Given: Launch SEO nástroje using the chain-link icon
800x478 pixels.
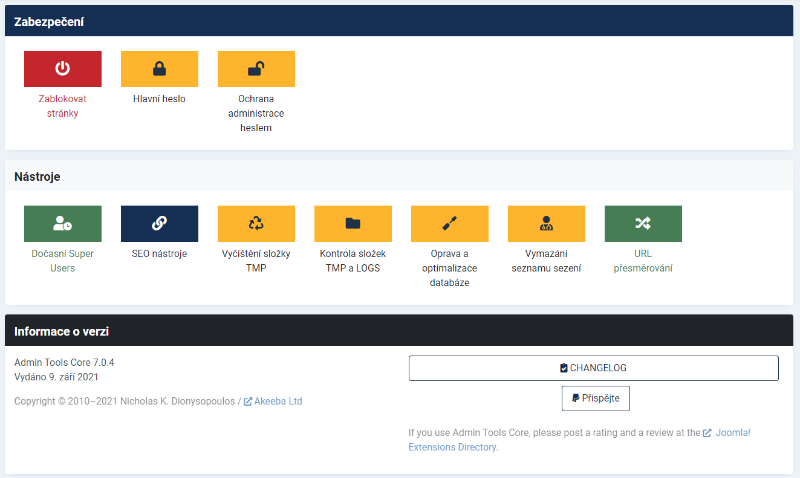Looking at the screenshot, I should 159,224.
